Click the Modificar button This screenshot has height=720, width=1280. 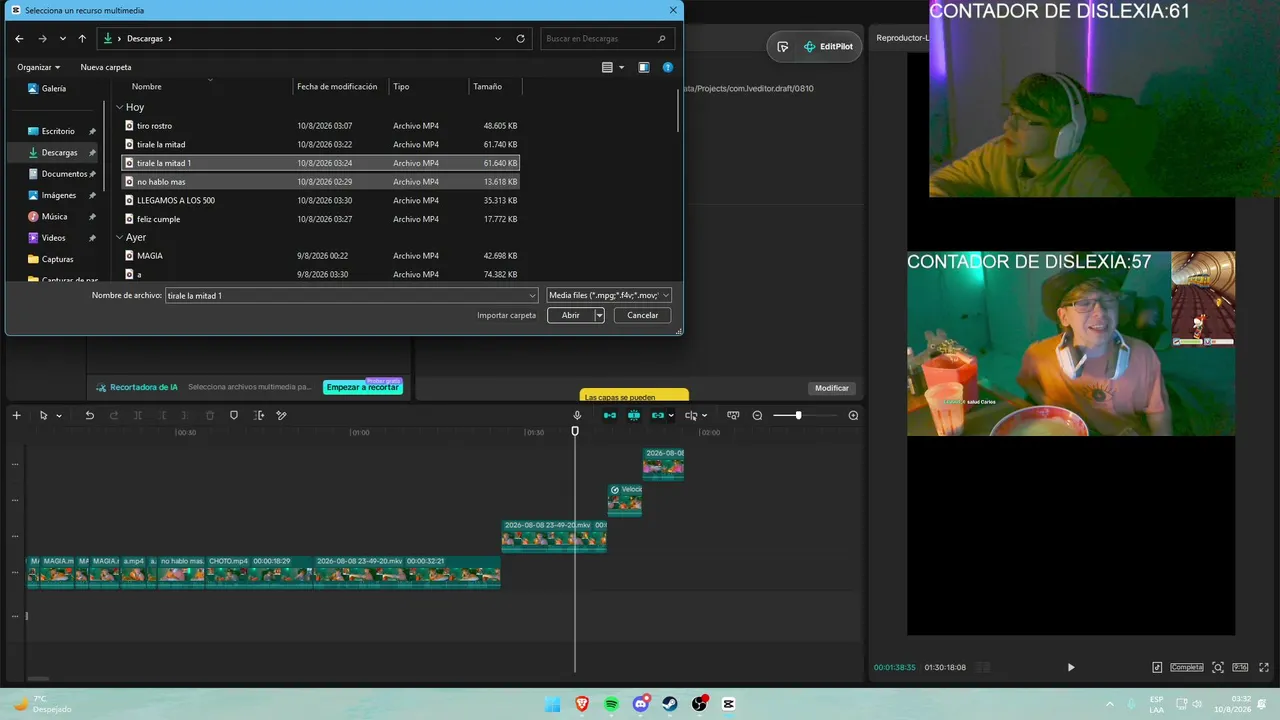[x=832, y=388]
